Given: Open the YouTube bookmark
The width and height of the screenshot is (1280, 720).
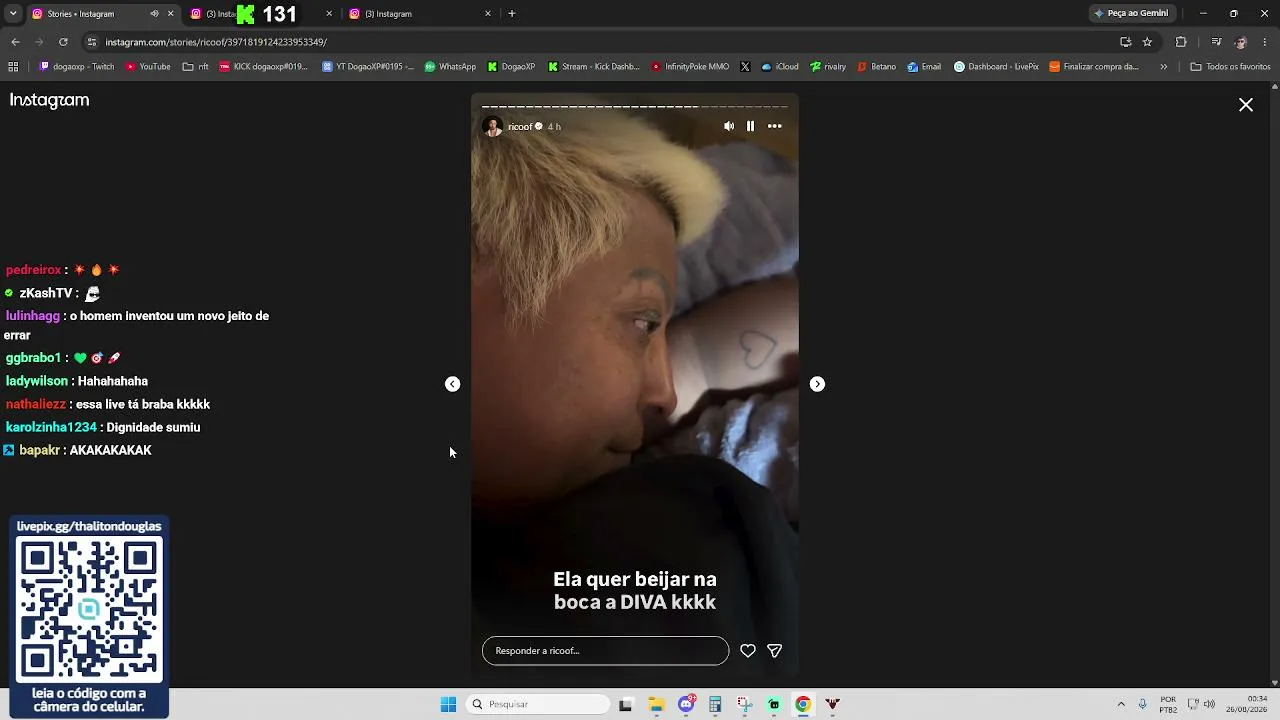Looking at the screenshot, I should (x=148, y=67).
